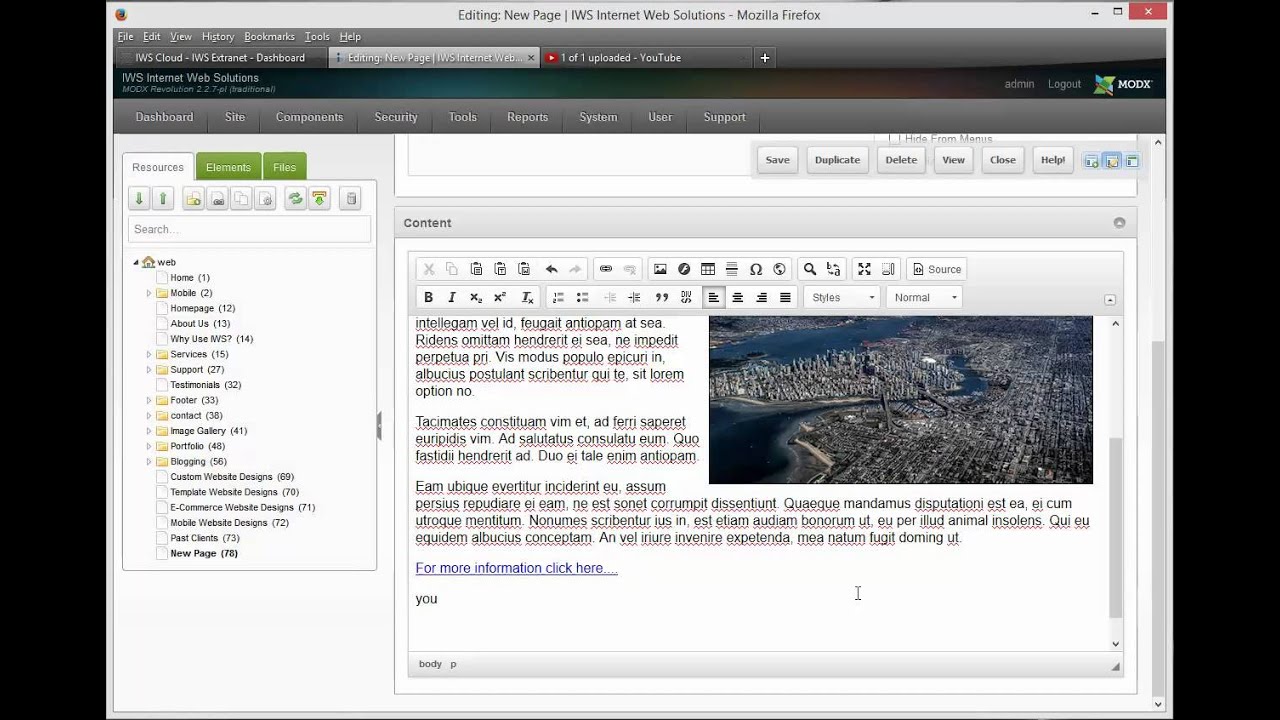Undo the last edit in editor
This screenshot has width=1280, height=720.
551,269
